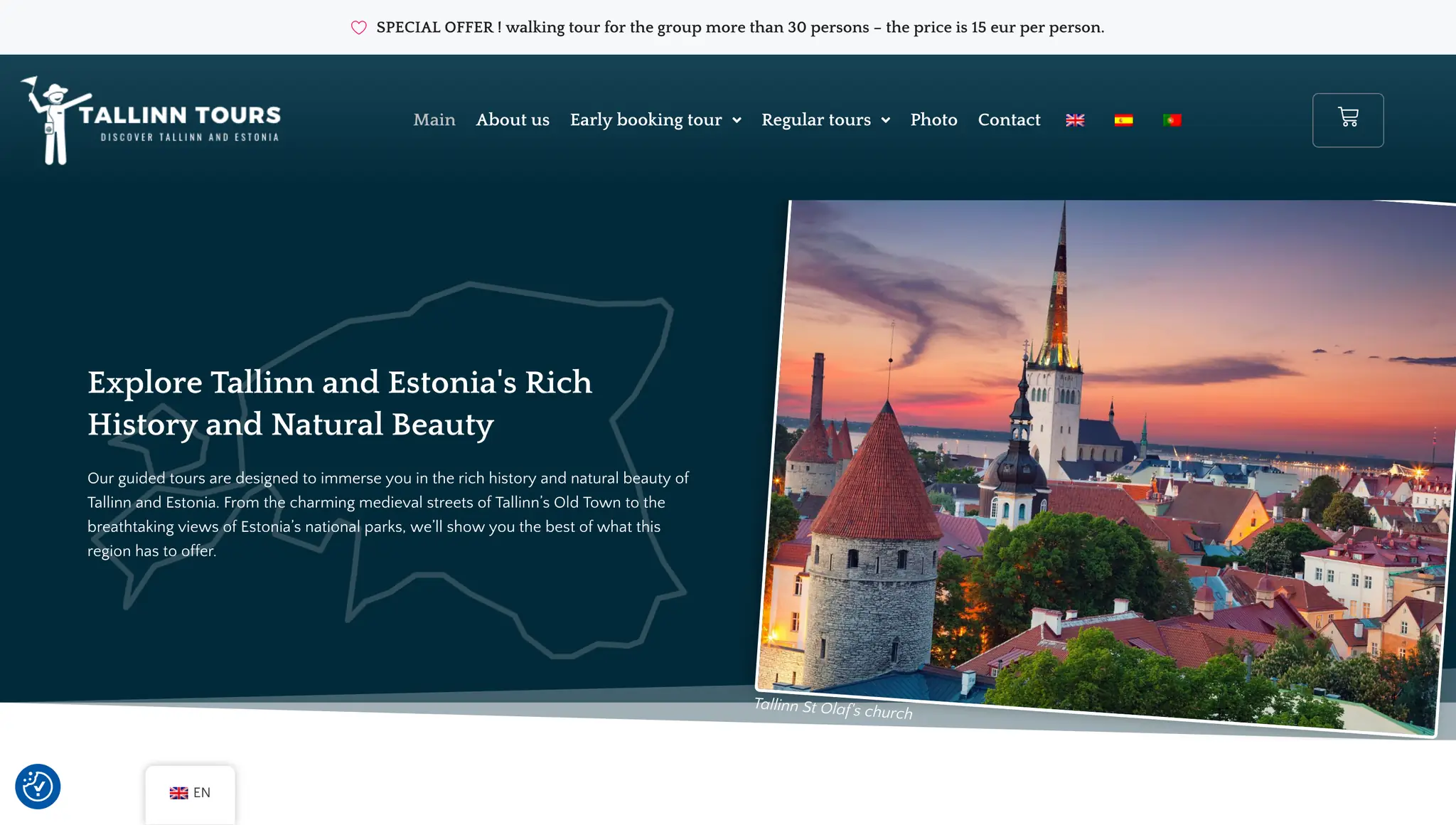This screenshot has width=1456, height=825.
Task: Click the 'Tallinn St Olaf's church' caption
Action: 833,708
